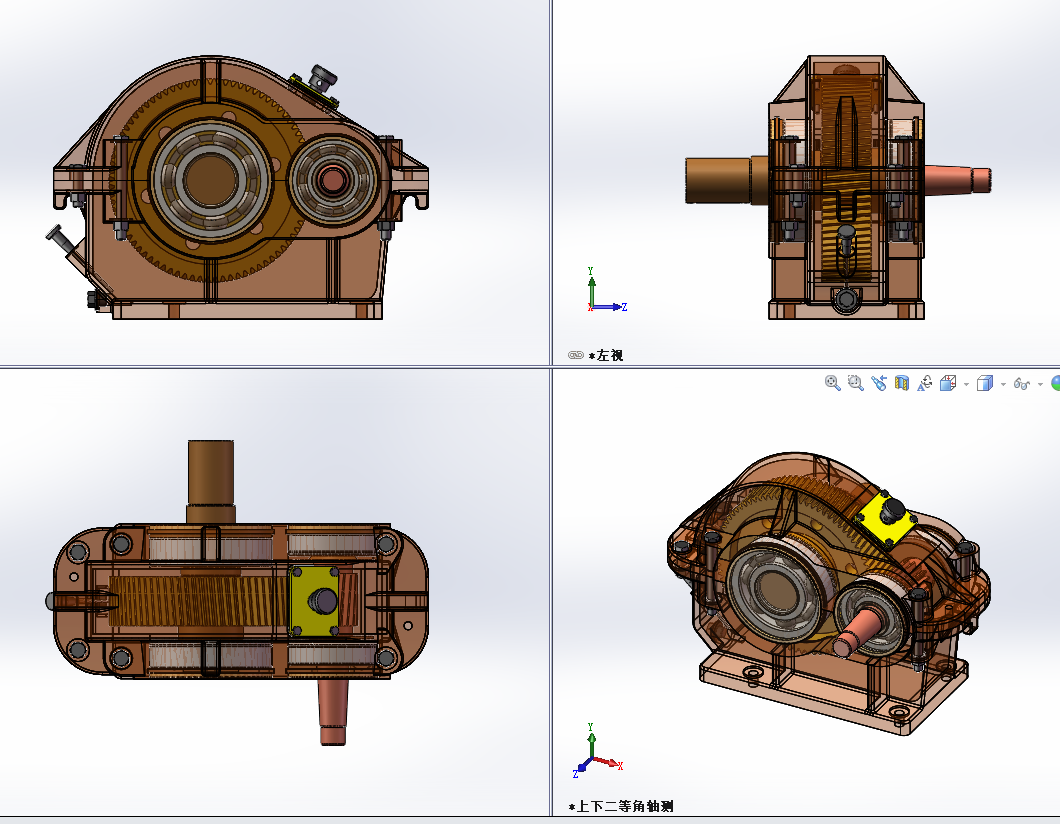Click the Edit Appearance sphere icon
This screenshot has height=824, width=1060.
[x=1056, y=383]
